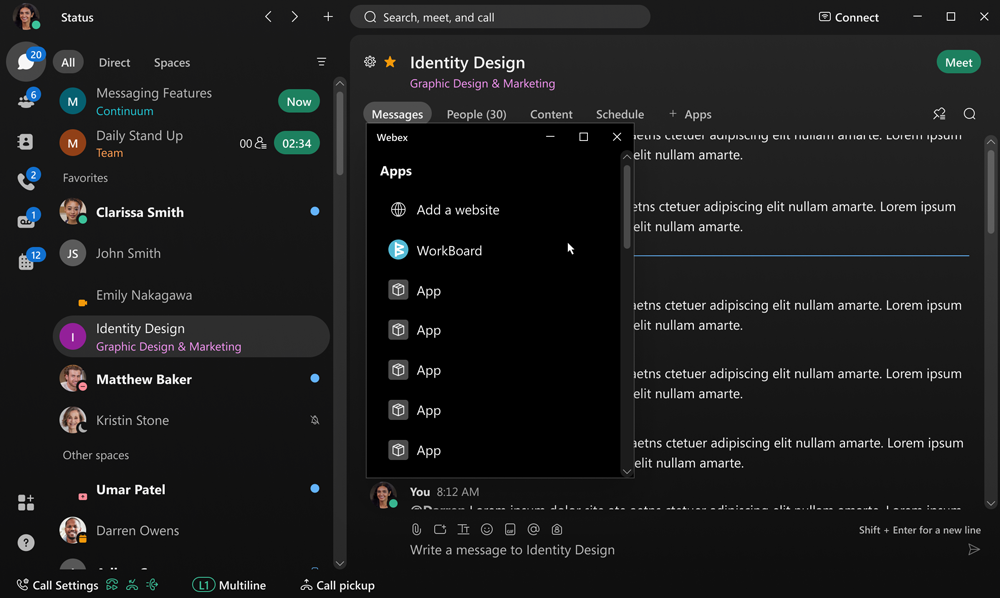Switch to the Spaces filter tab

[x=172, y=62]
